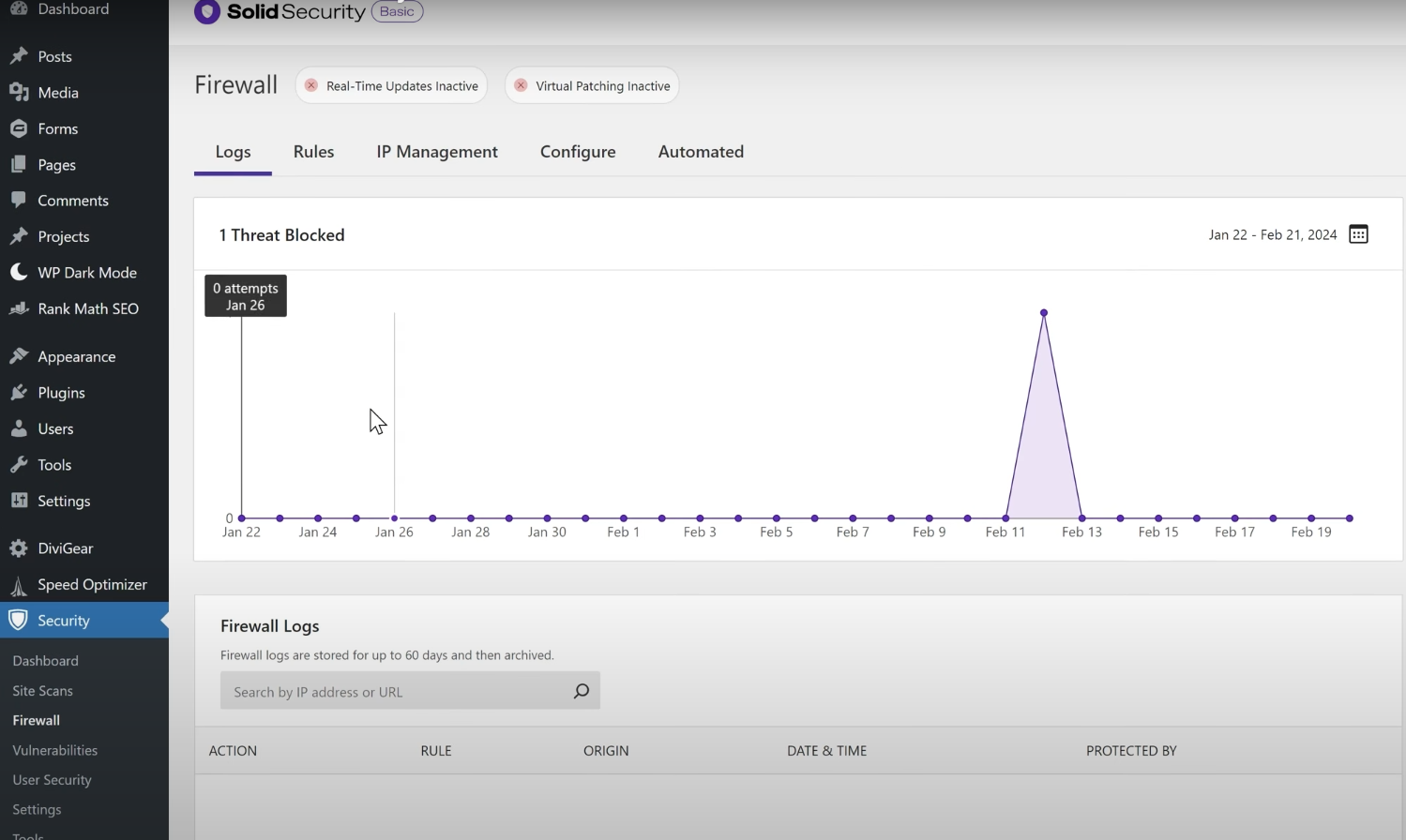Image resolution: width=1406 pixels, height=840 pixels.
Task: Go to the Configure tab
Action: (578, 152)
